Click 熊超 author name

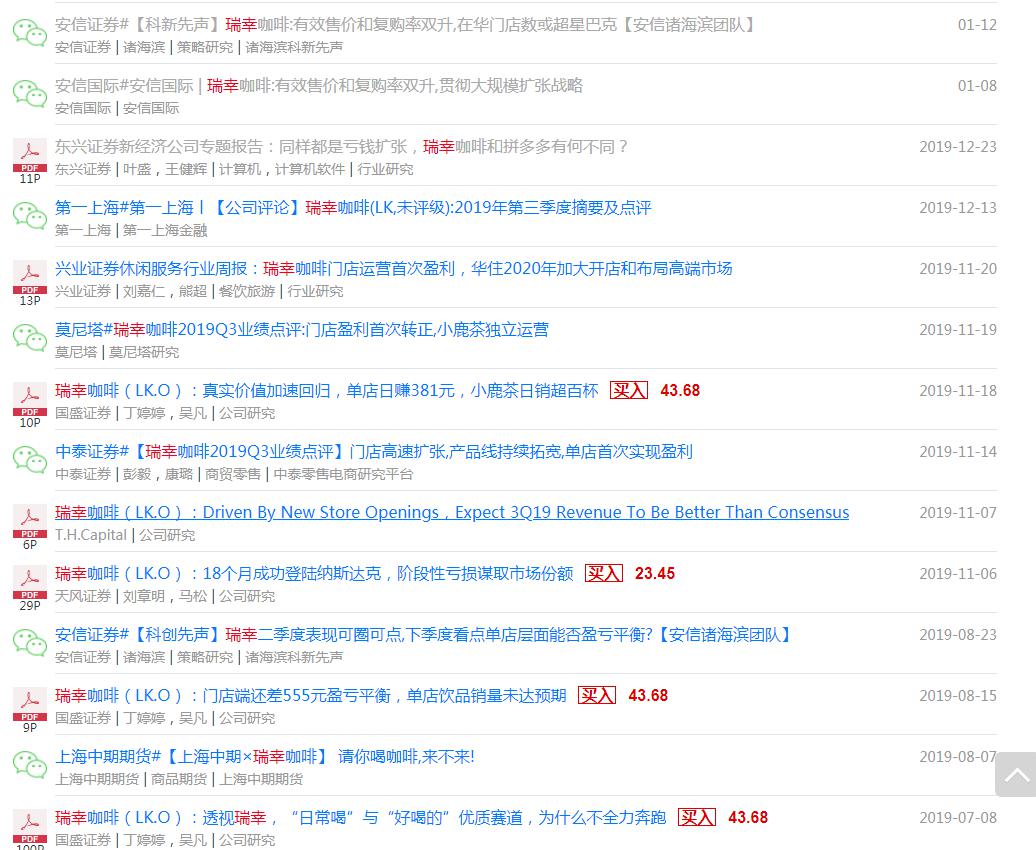click(193, 291)
